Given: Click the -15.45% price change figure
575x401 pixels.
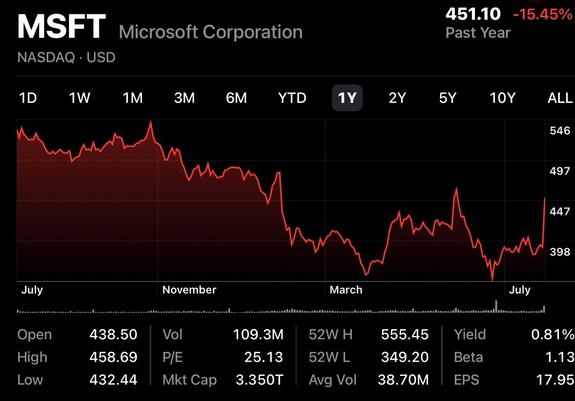Looking at the screenshot, I should click(x=542, y=14).
